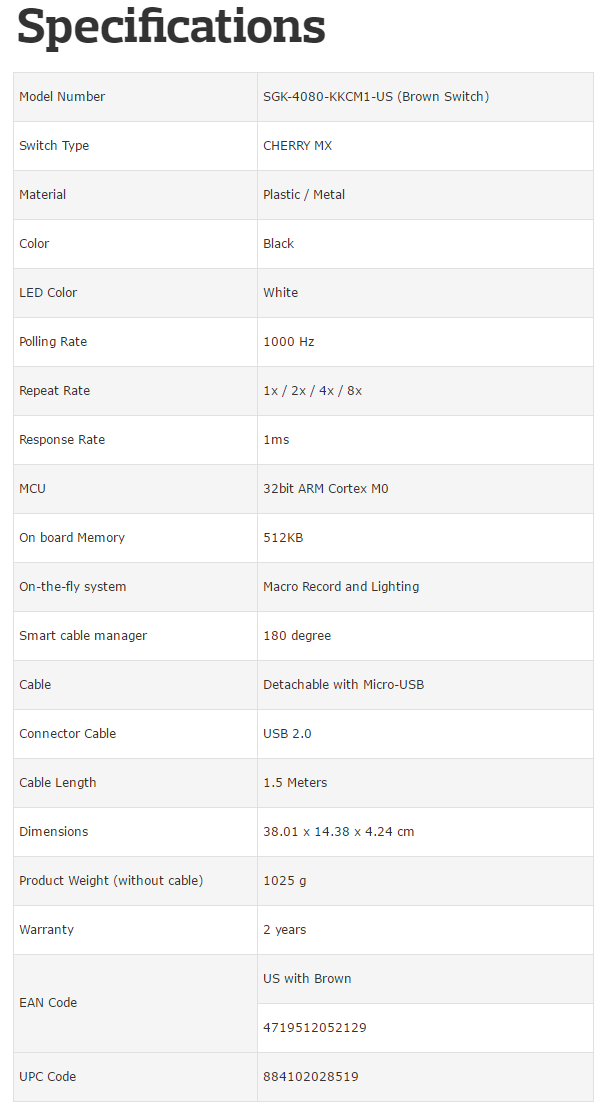This screenshot has width=599, height=1112.
Task: Click the Cable Length 1.5 Meters value
Action: pyautogui.click(x=296, y=782)
